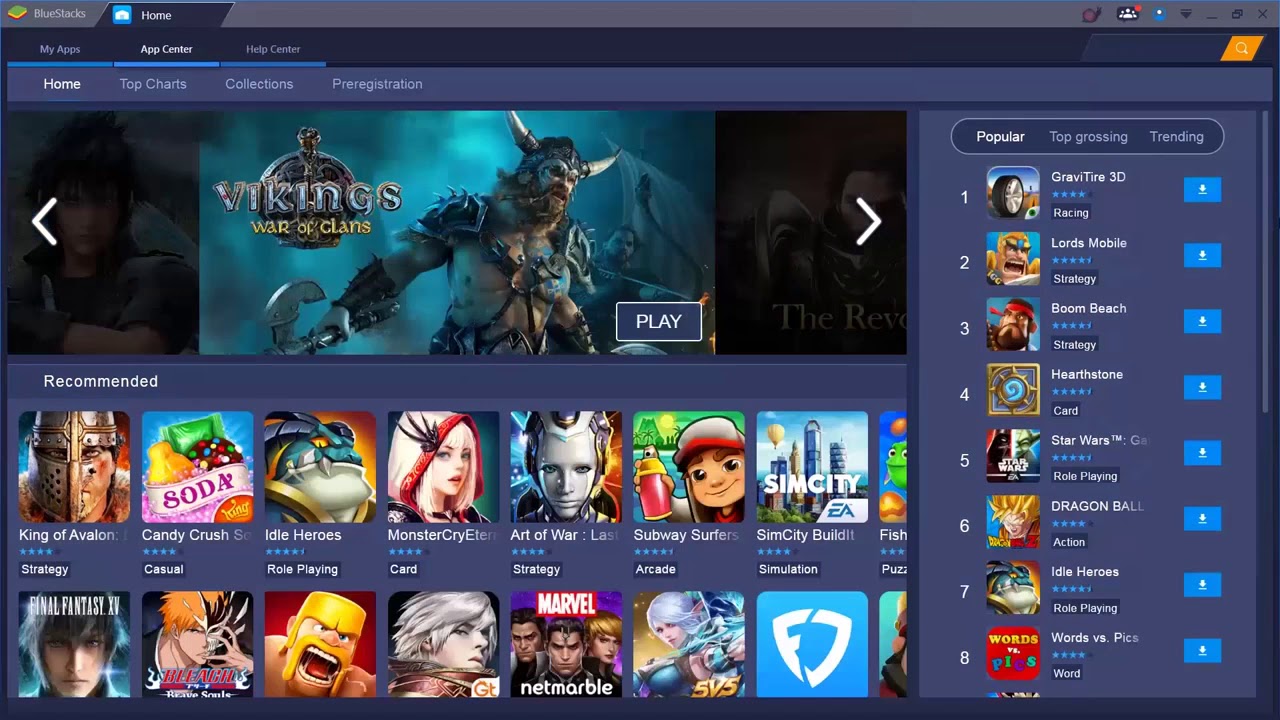Open the netmarble Marvel app icon
The width and height of the screenshot is (1280, 720).
pos(566,645)
